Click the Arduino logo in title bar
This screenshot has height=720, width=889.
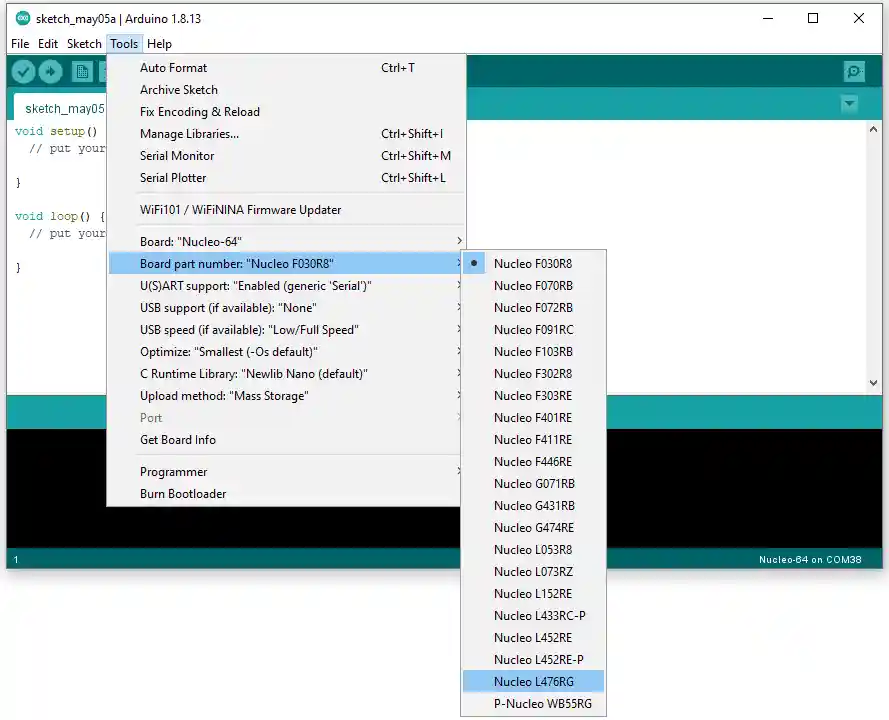(x=22, y=18)
